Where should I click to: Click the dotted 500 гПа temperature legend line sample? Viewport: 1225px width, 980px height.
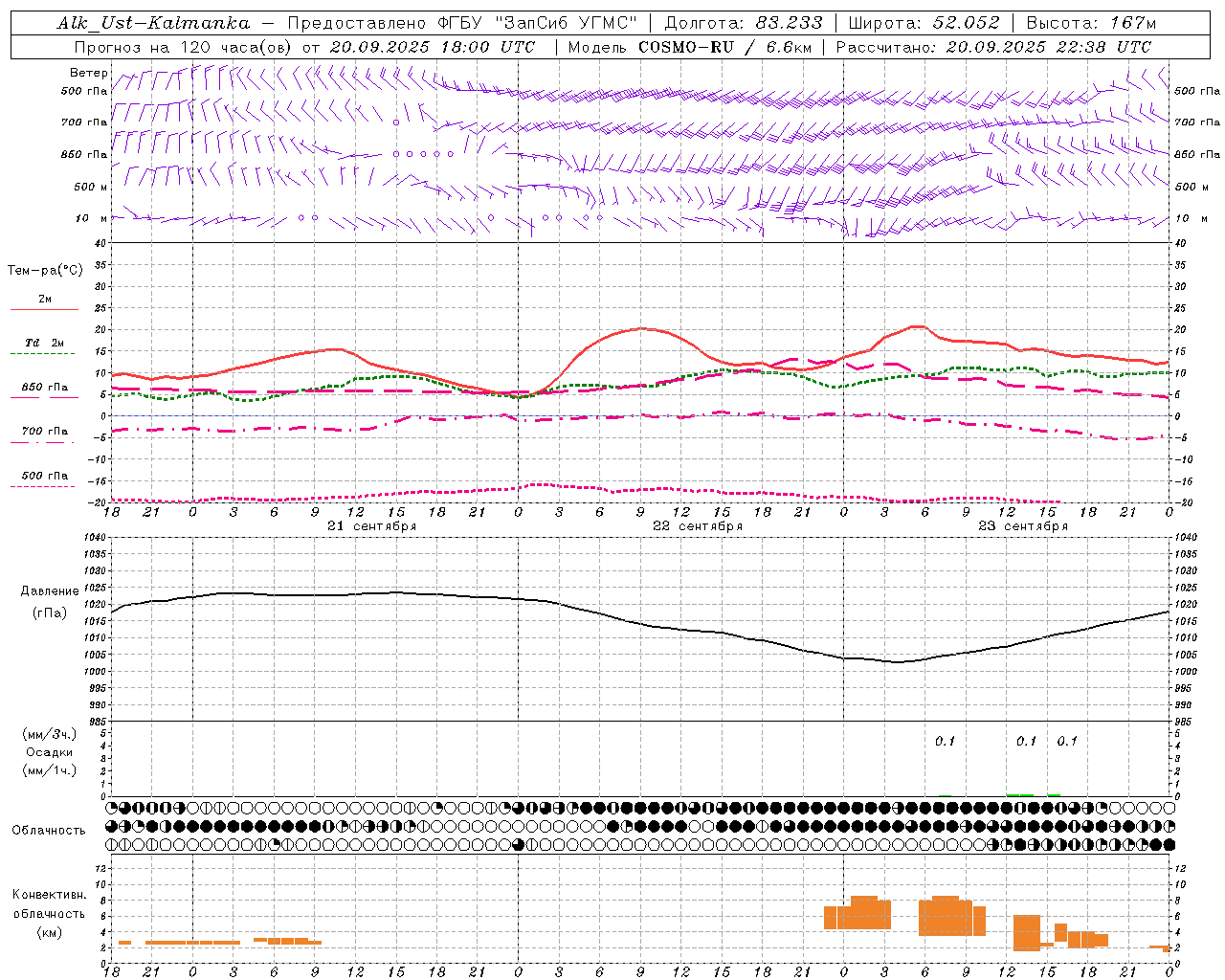44,486
